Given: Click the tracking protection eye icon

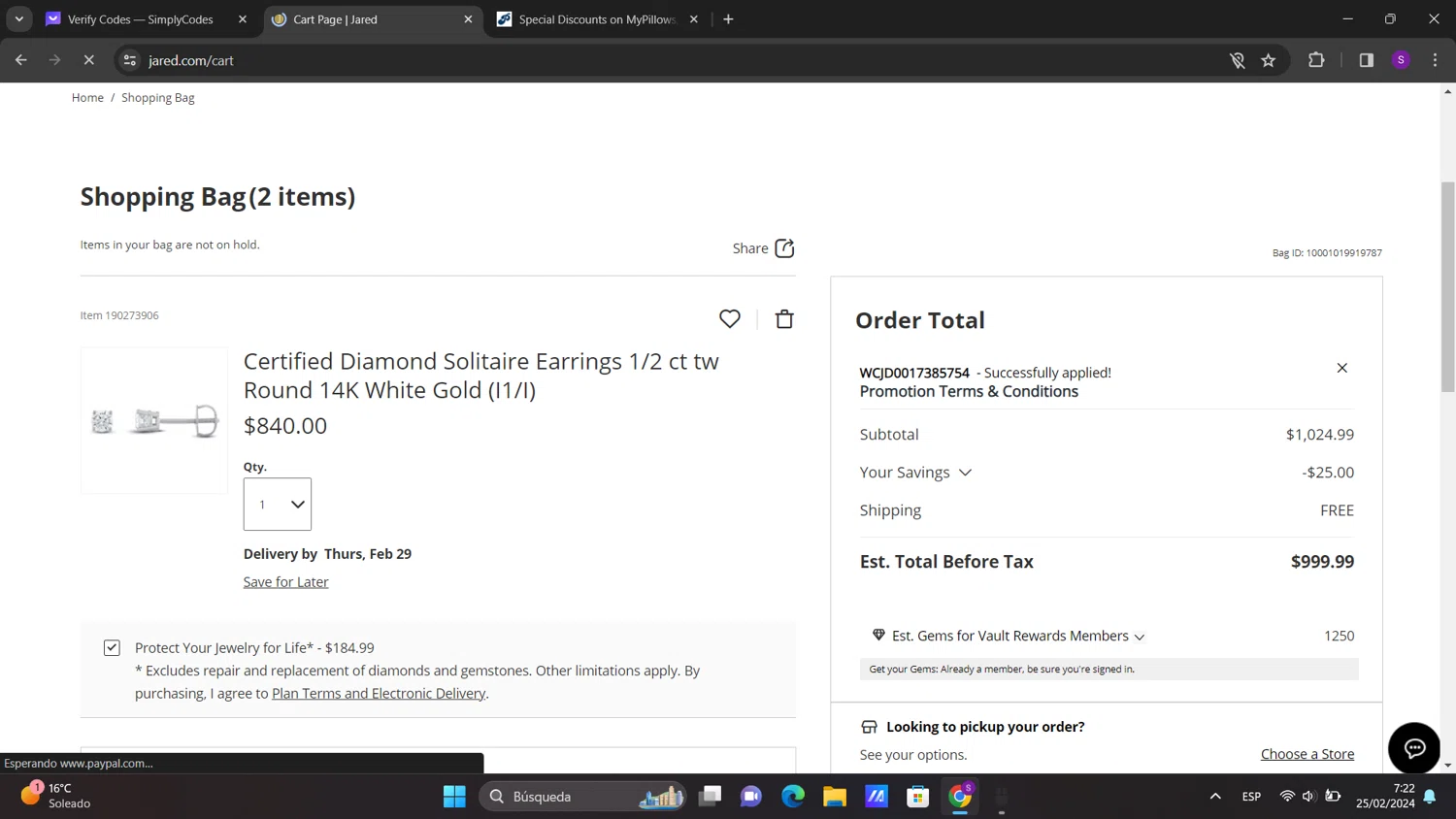Looking at the screenshot, I should pos(1237,60).
